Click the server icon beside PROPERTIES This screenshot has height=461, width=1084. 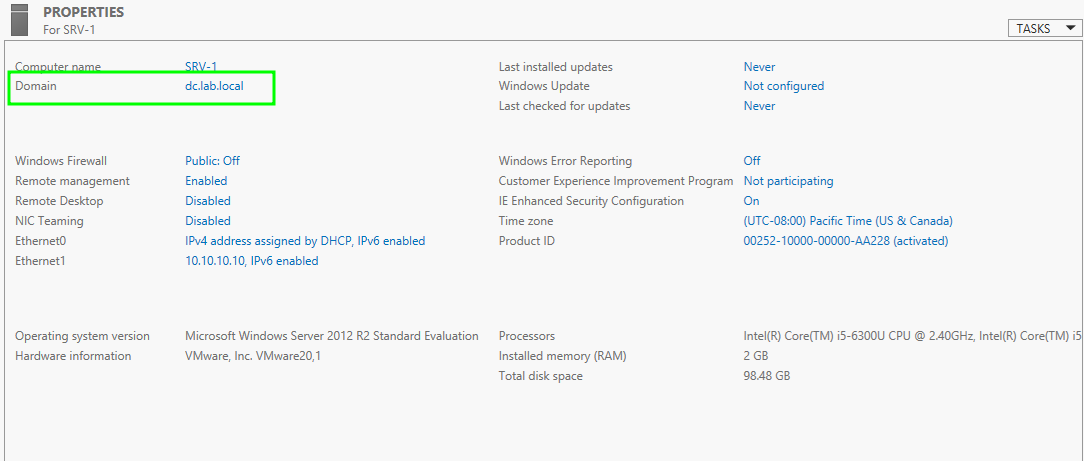pyautogui.click(x=19, y=20)
